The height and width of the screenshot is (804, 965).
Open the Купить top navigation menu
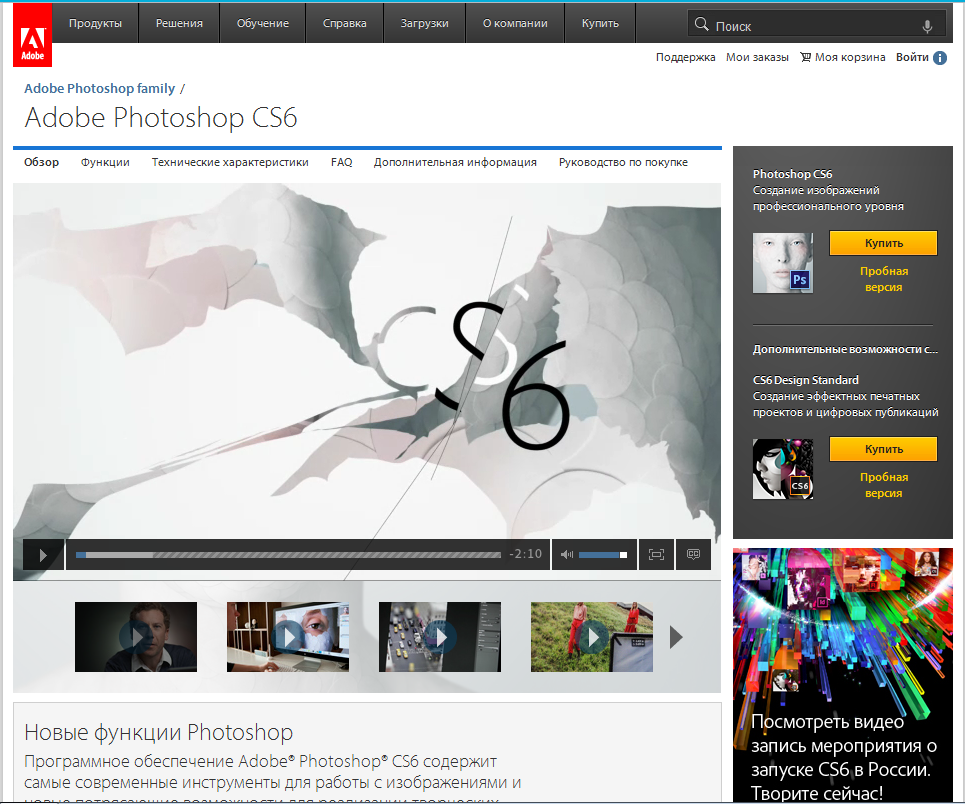[600, 23]
